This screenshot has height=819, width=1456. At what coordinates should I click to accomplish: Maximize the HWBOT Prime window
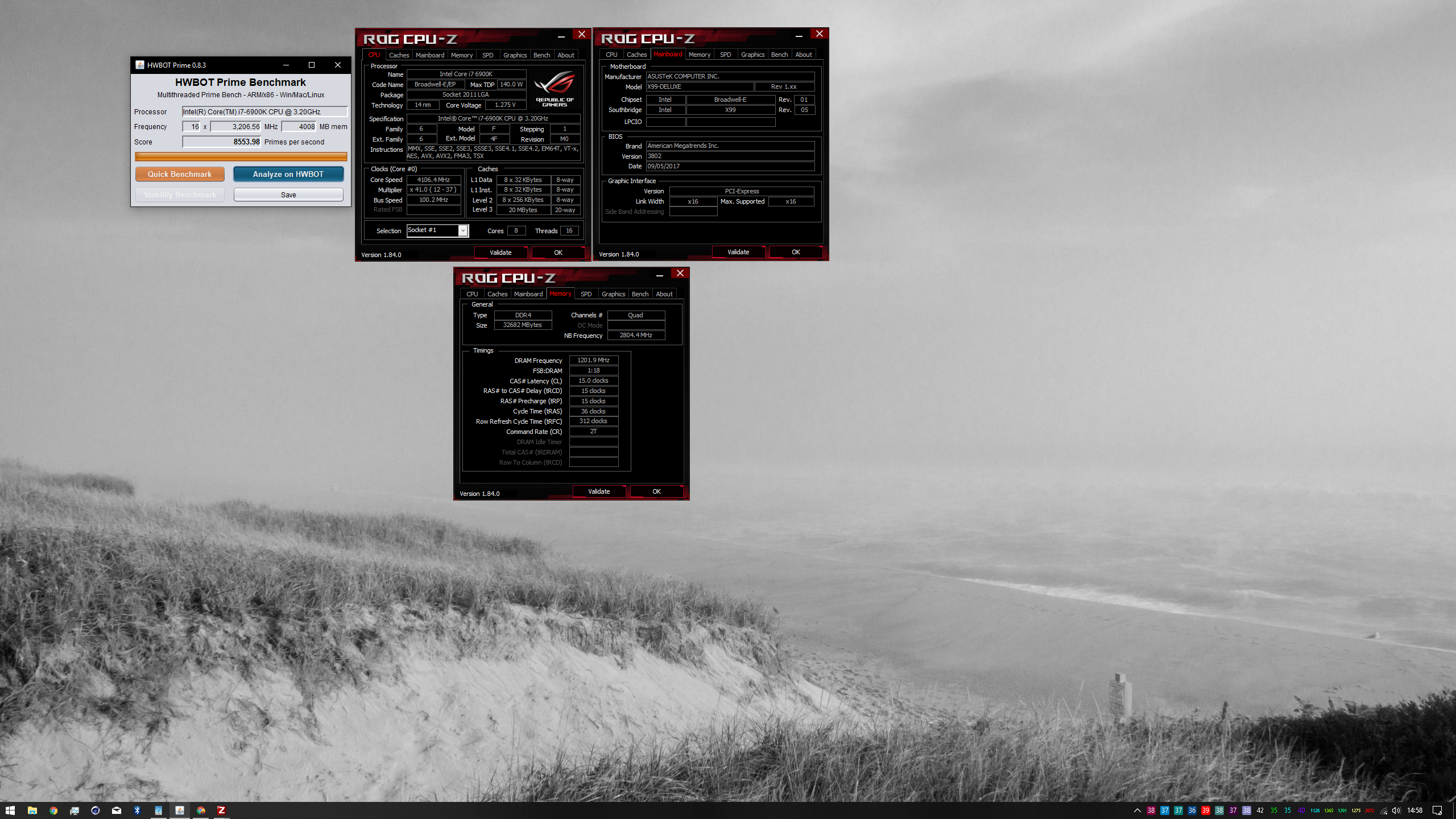click(x=311, y=65)
